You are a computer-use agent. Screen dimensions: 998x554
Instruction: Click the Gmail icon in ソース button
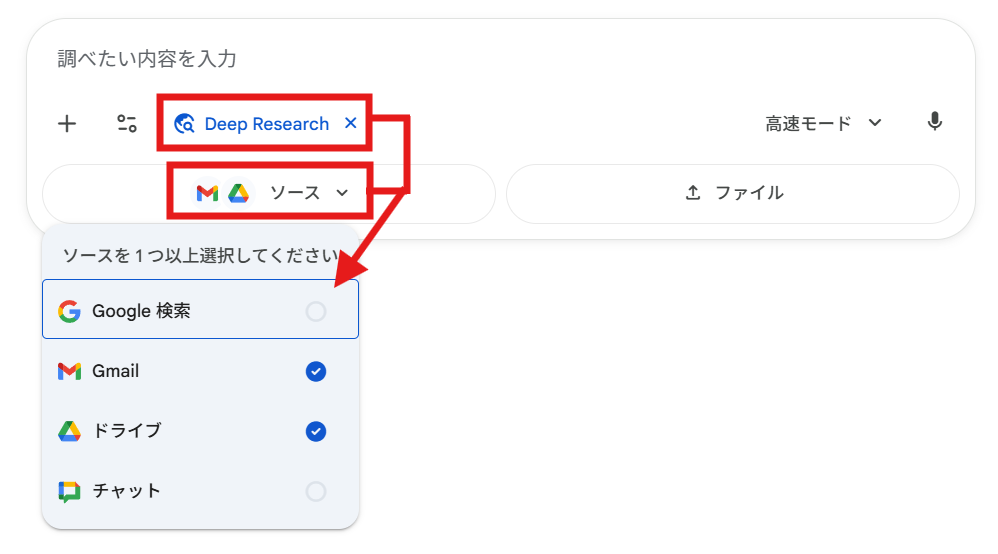point(207,192)
